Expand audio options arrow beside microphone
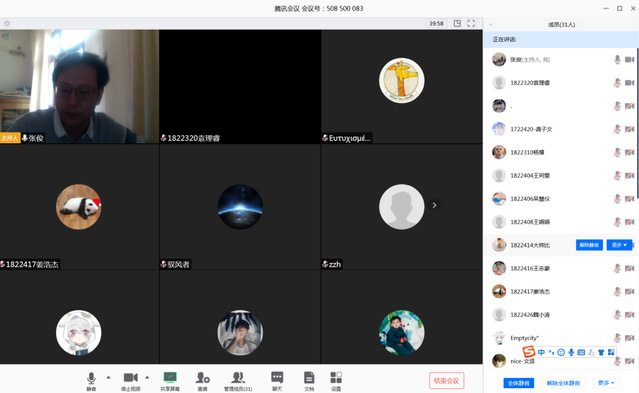The width and height of the screenshot is (639, 393). [x=108, y=377]
